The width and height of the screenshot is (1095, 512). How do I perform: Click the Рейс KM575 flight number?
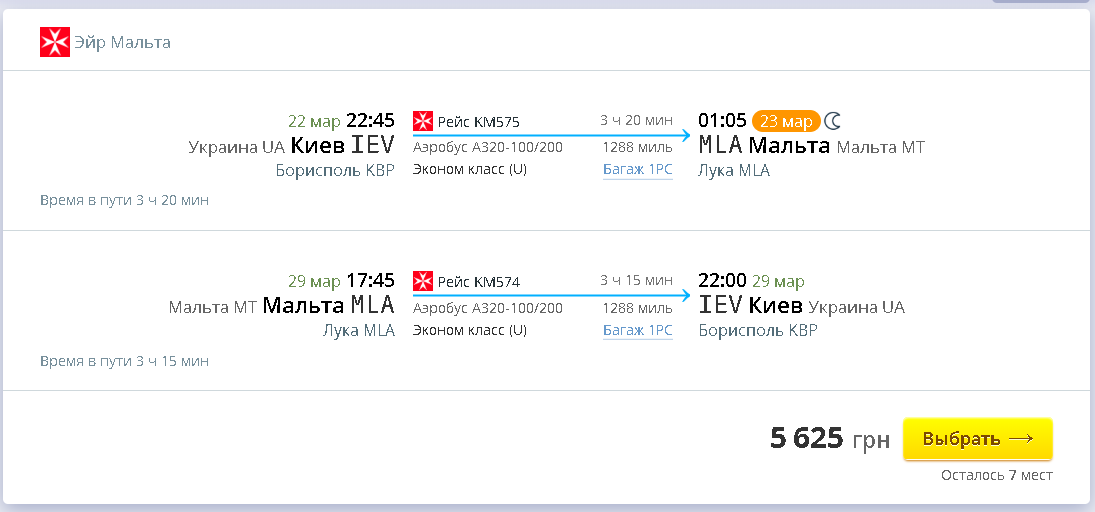coord(478,122)
